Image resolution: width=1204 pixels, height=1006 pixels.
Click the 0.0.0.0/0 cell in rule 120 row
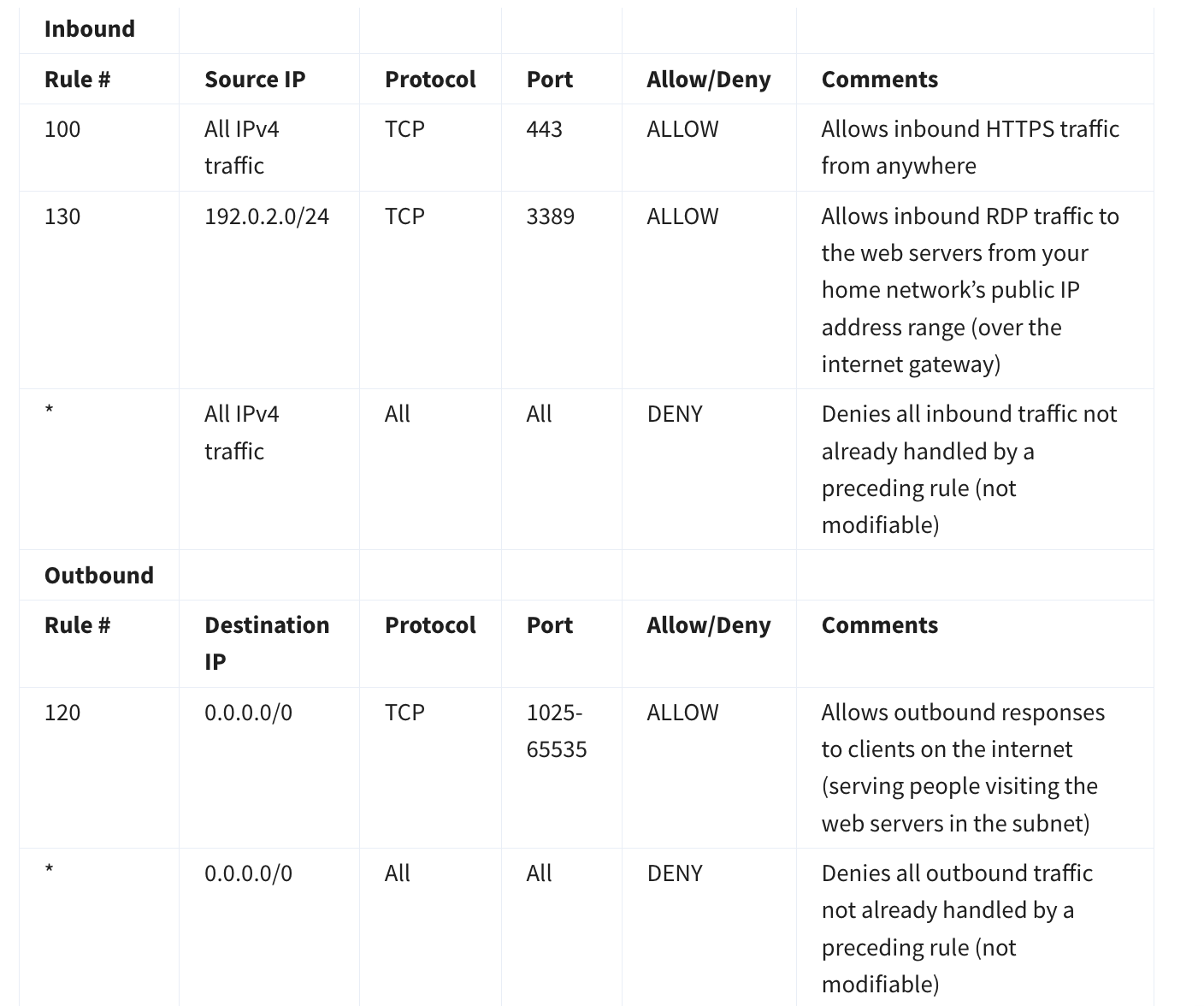pyautogui.click(x=248, y=713)
